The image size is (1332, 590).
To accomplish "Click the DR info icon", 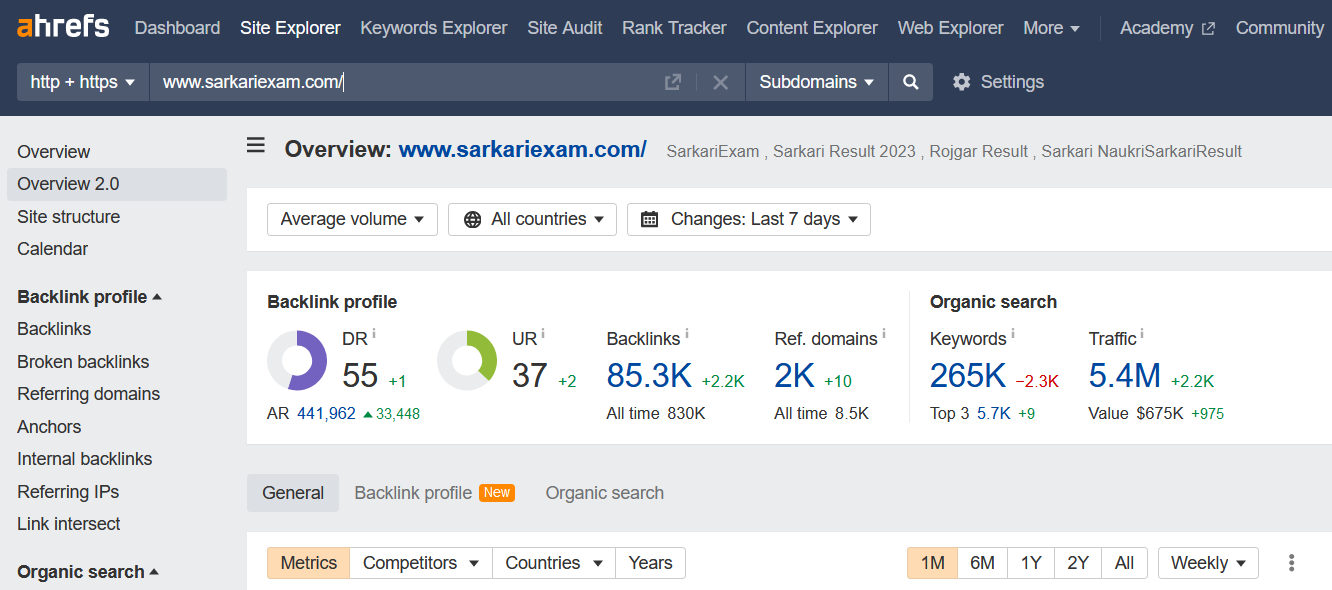I will click(374, 334).
